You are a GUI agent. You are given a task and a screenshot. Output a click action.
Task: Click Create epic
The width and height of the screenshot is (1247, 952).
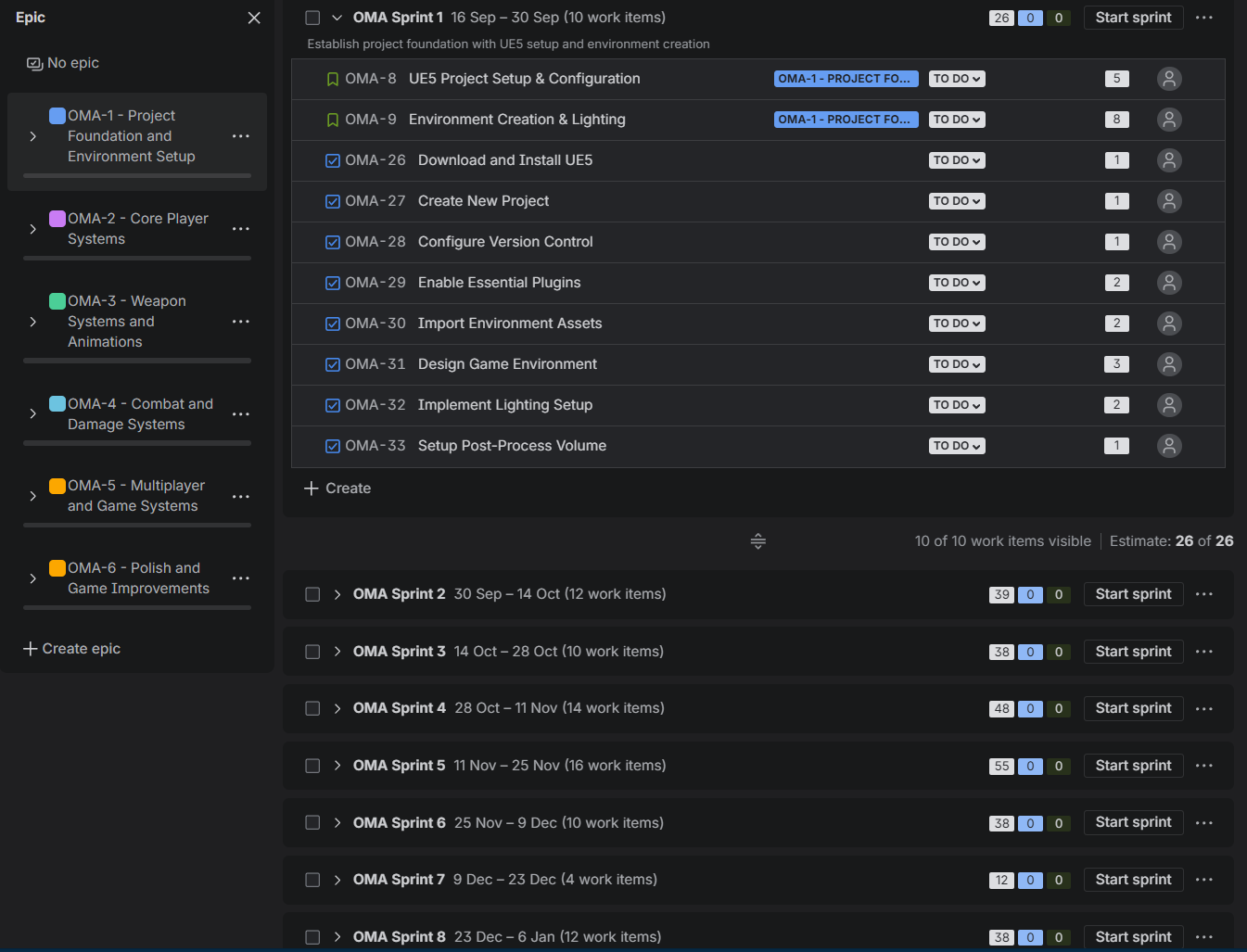tap(72, 649)
